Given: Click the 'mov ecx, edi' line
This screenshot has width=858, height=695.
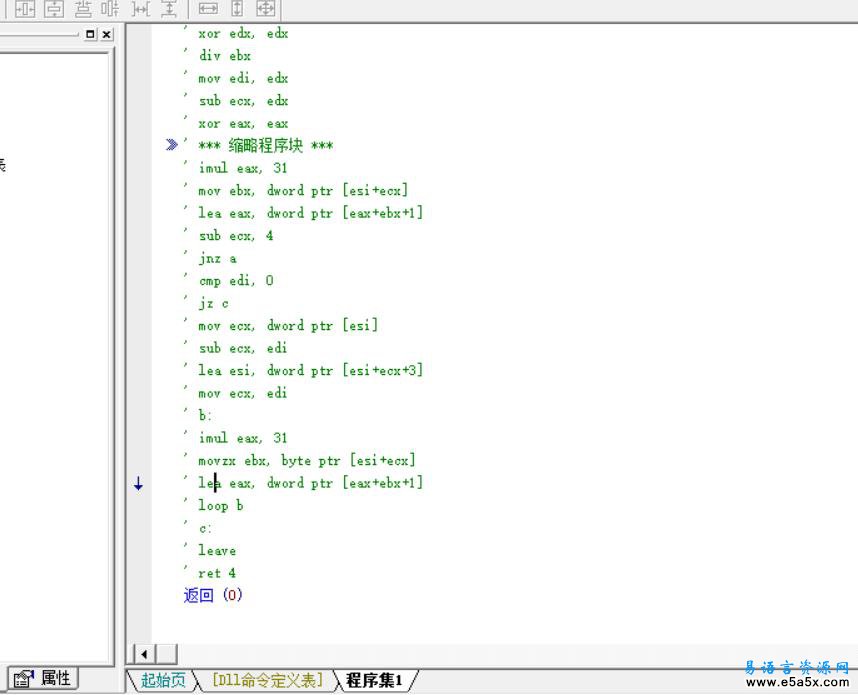Looking at the screenshot, I should tap(242, 393).
